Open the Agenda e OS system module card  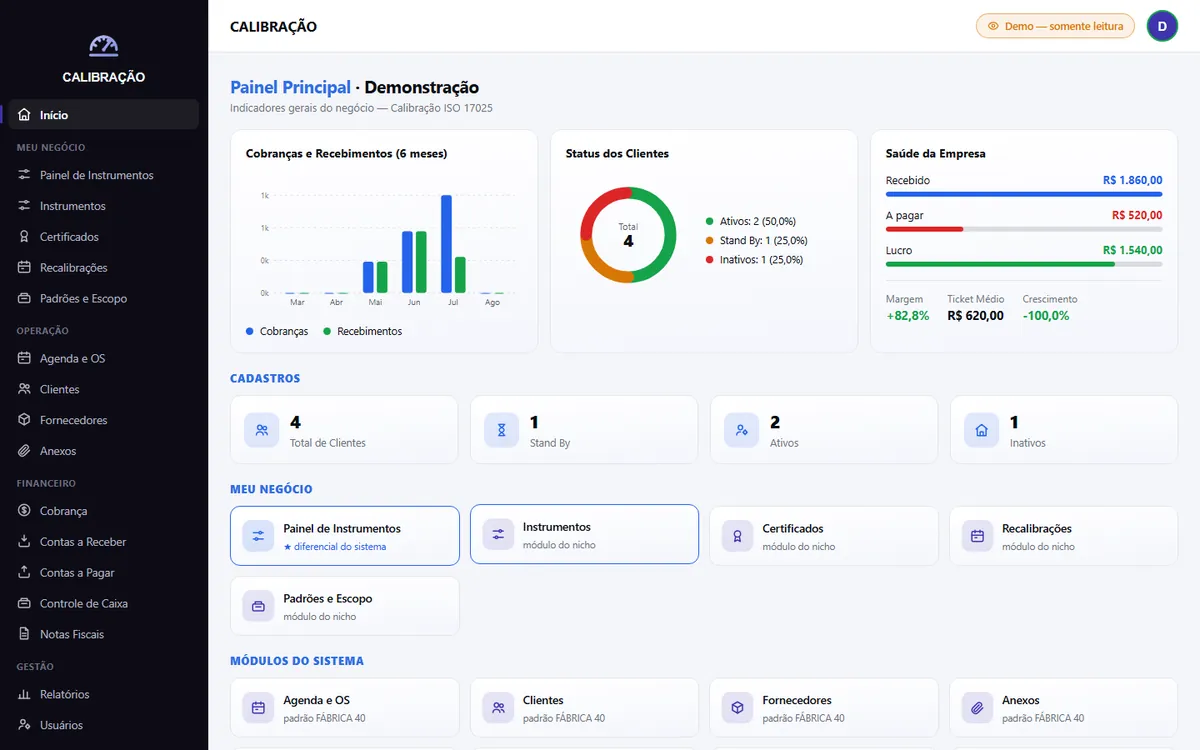[x=345, y=708]
